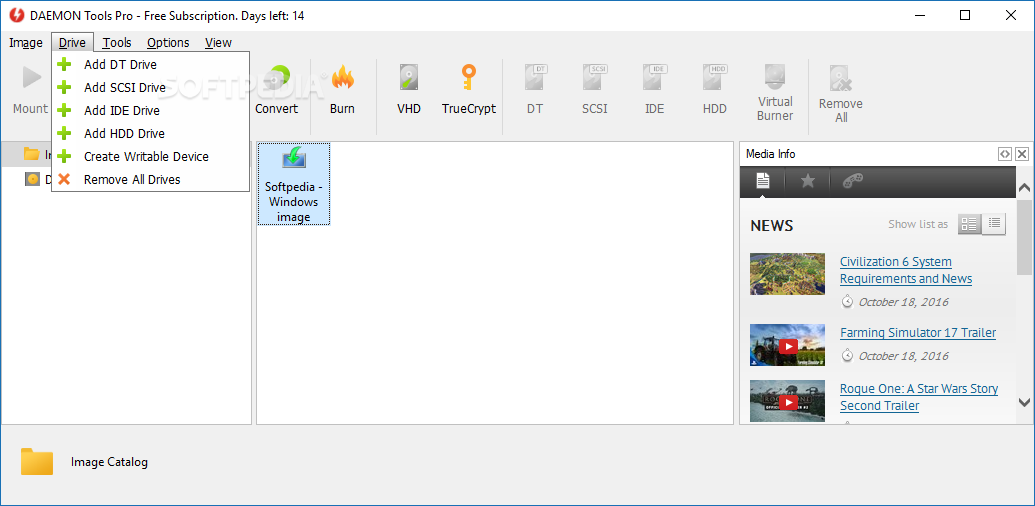
Task: Open the Options menu
Action: (x=168, y=42)
